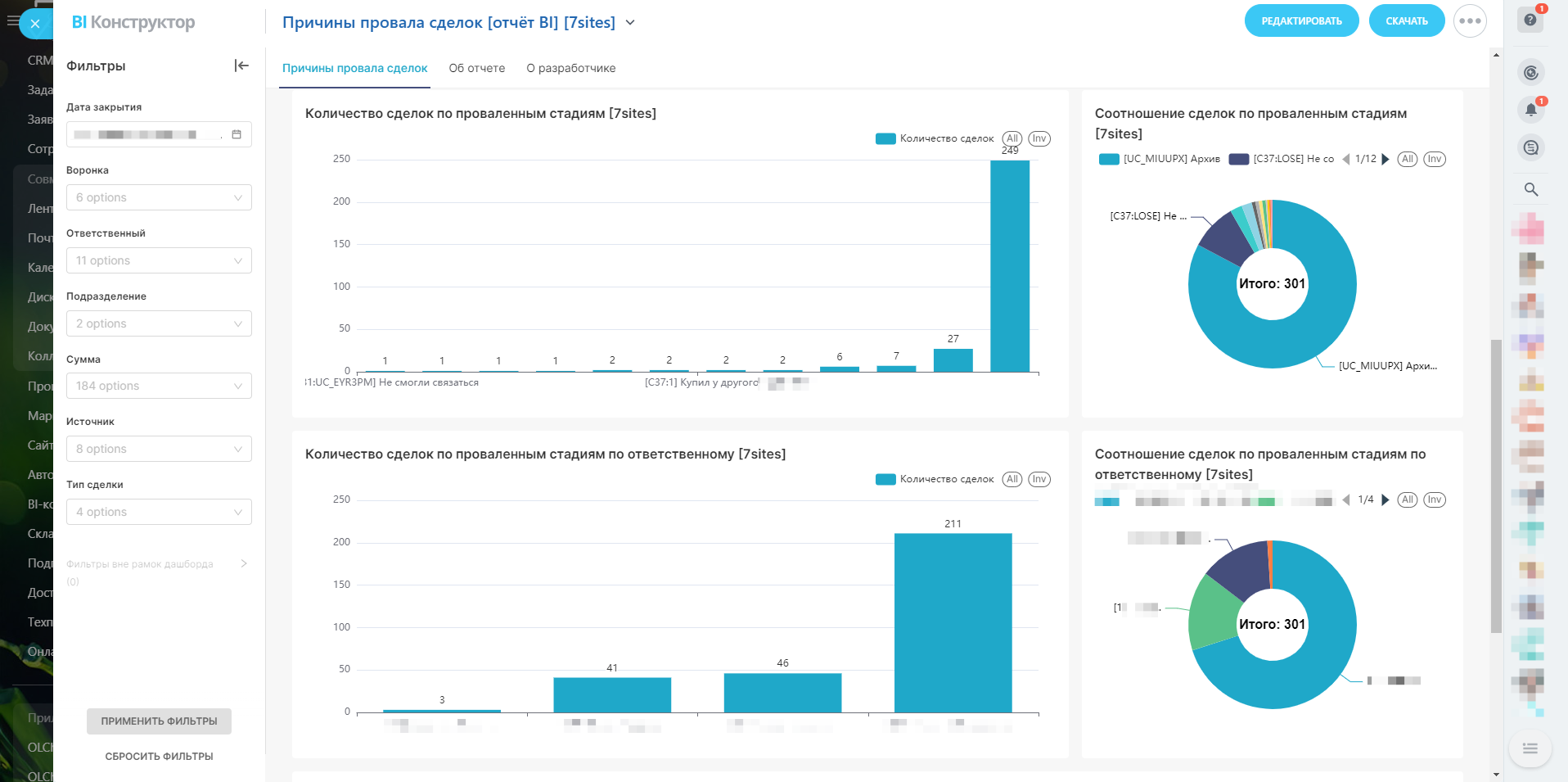Switch to the Об отчете tab

coord(476,68)
